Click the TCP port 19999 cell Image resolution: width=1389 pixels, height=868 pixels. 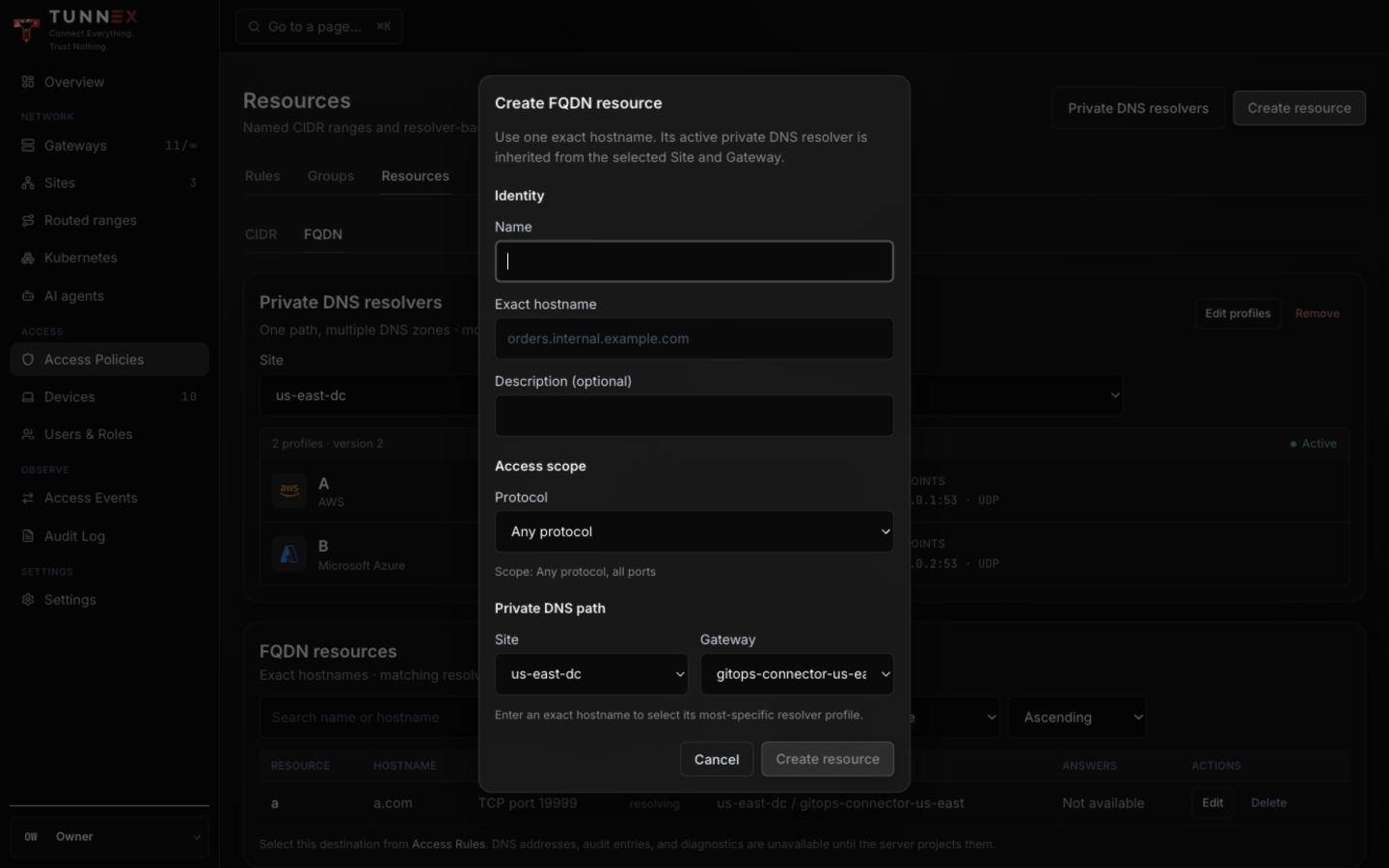coord(528,802)
